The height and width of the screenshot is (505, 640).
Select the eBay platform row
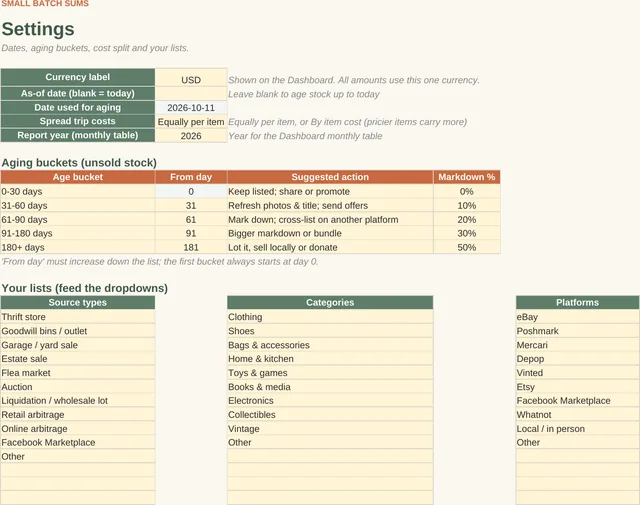[x=578, y=317]
